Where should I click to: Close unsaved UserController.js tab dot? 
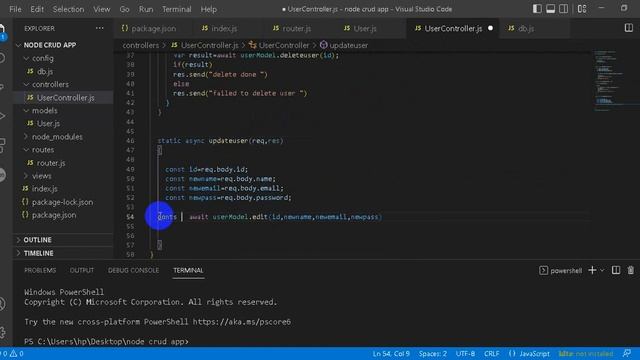pyautogui.click(x=490, y=28)
